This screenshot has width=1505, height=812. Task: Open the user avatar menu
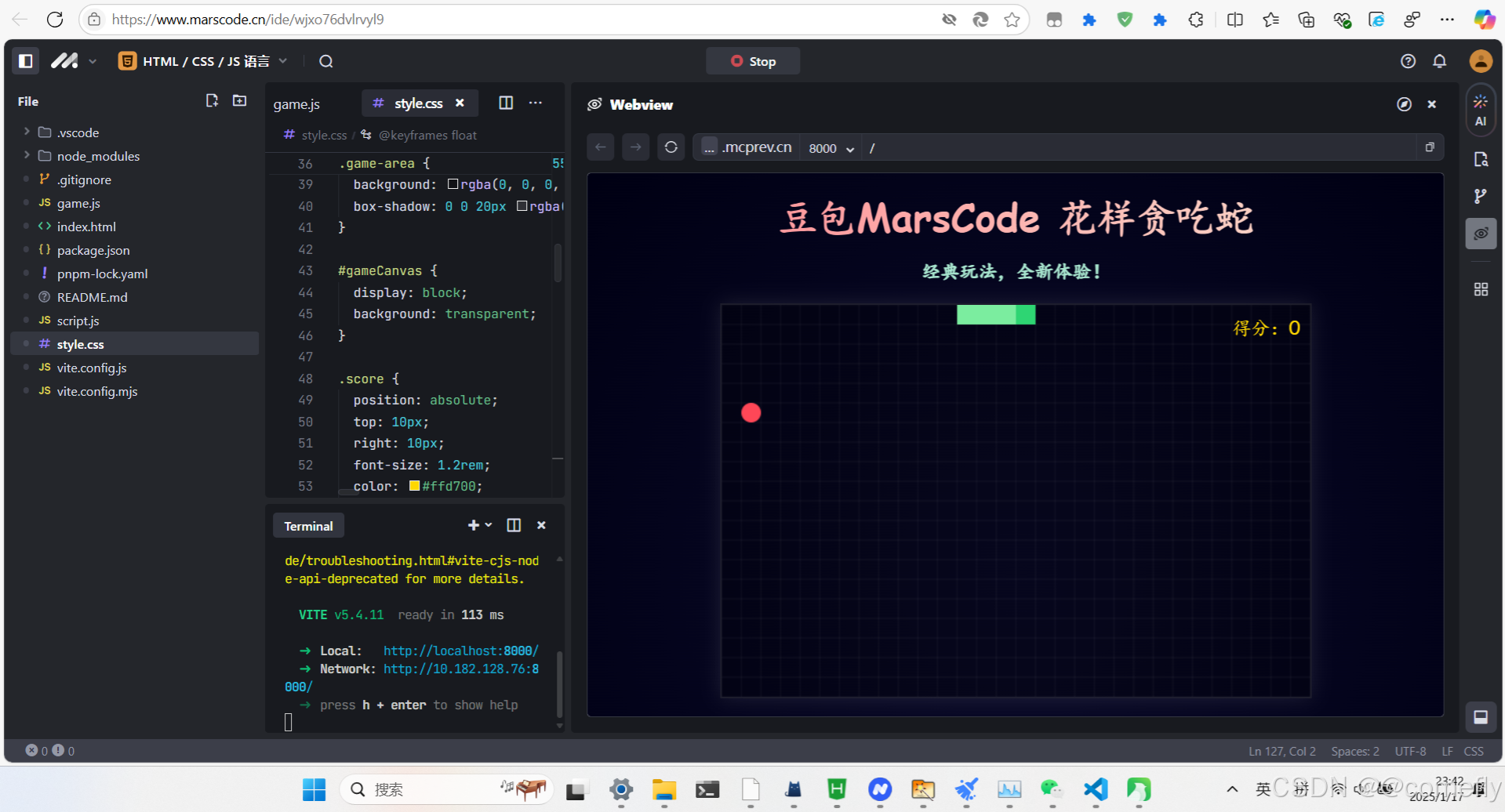pyautogui.click(x=1481, y=61)
